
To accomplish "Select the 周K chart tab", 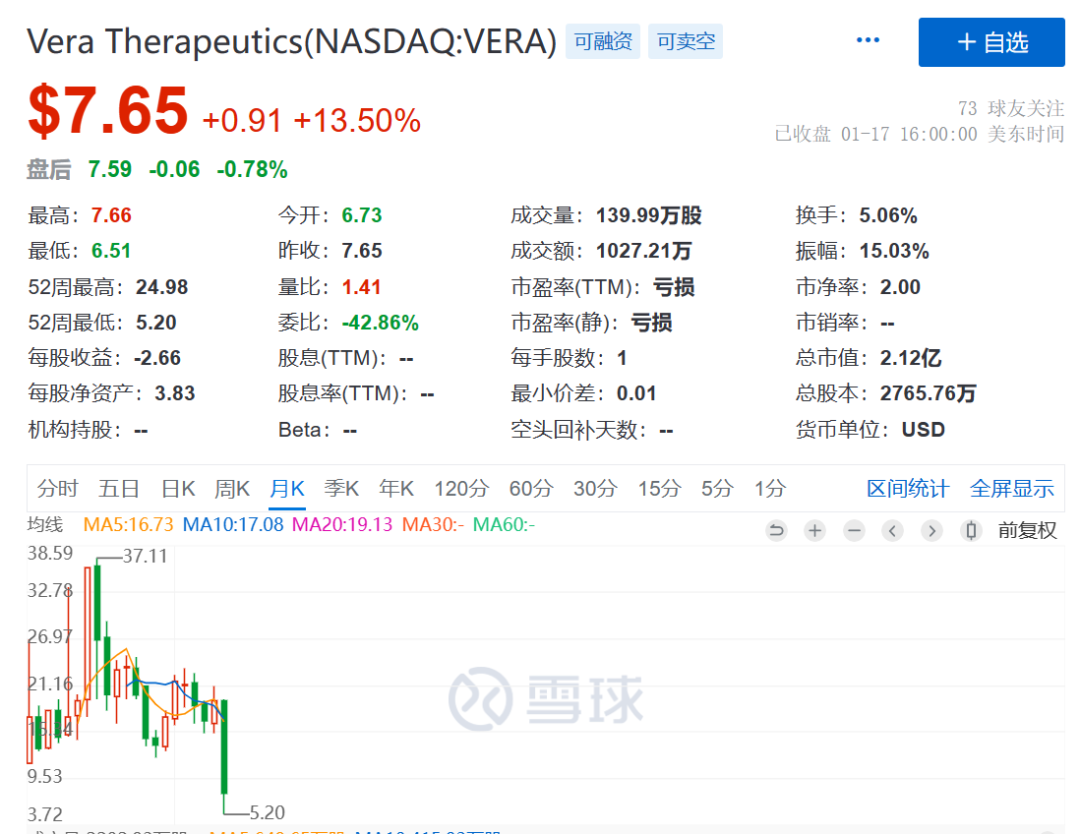I will coord(231,489).
